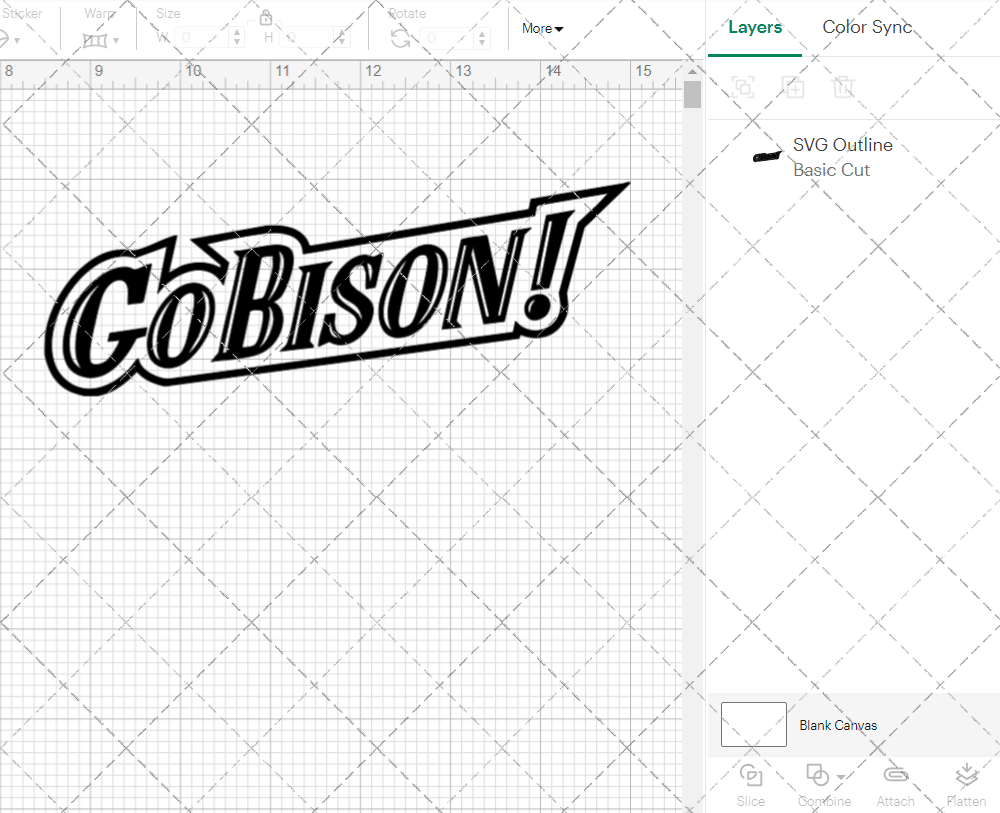Click the Warp tool icon
This screenshot has width=1000, height=813.
pos(96,39)
